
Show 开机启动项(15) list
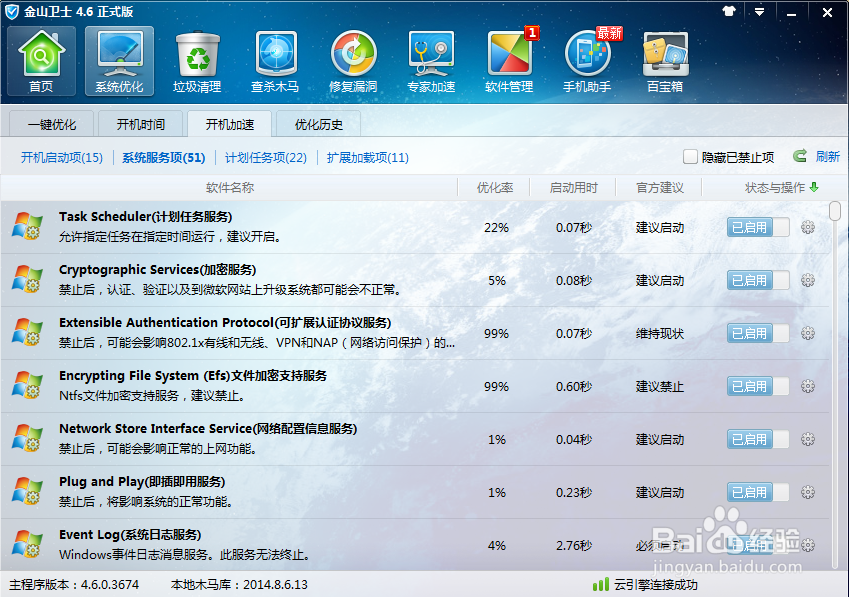coord(62,158)
